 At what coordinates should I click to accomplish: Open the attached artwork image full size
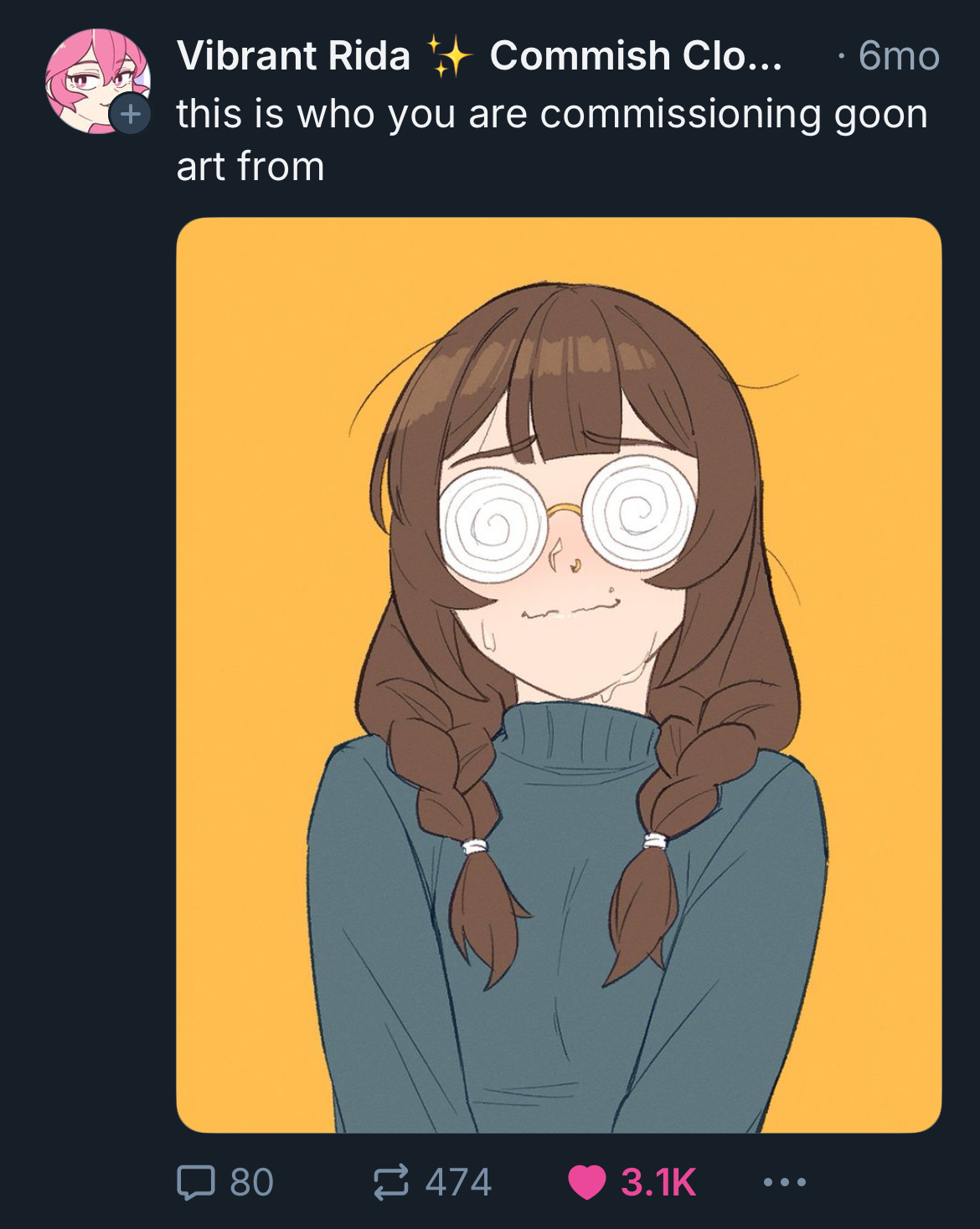pos(559,675)
